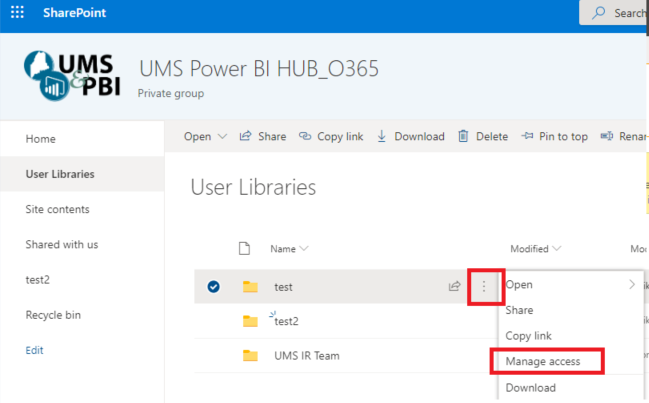This screenshot has height=403, width=649.
Task: Open UMS Power BI HUB_O365 site title
Action: [259, 69]
